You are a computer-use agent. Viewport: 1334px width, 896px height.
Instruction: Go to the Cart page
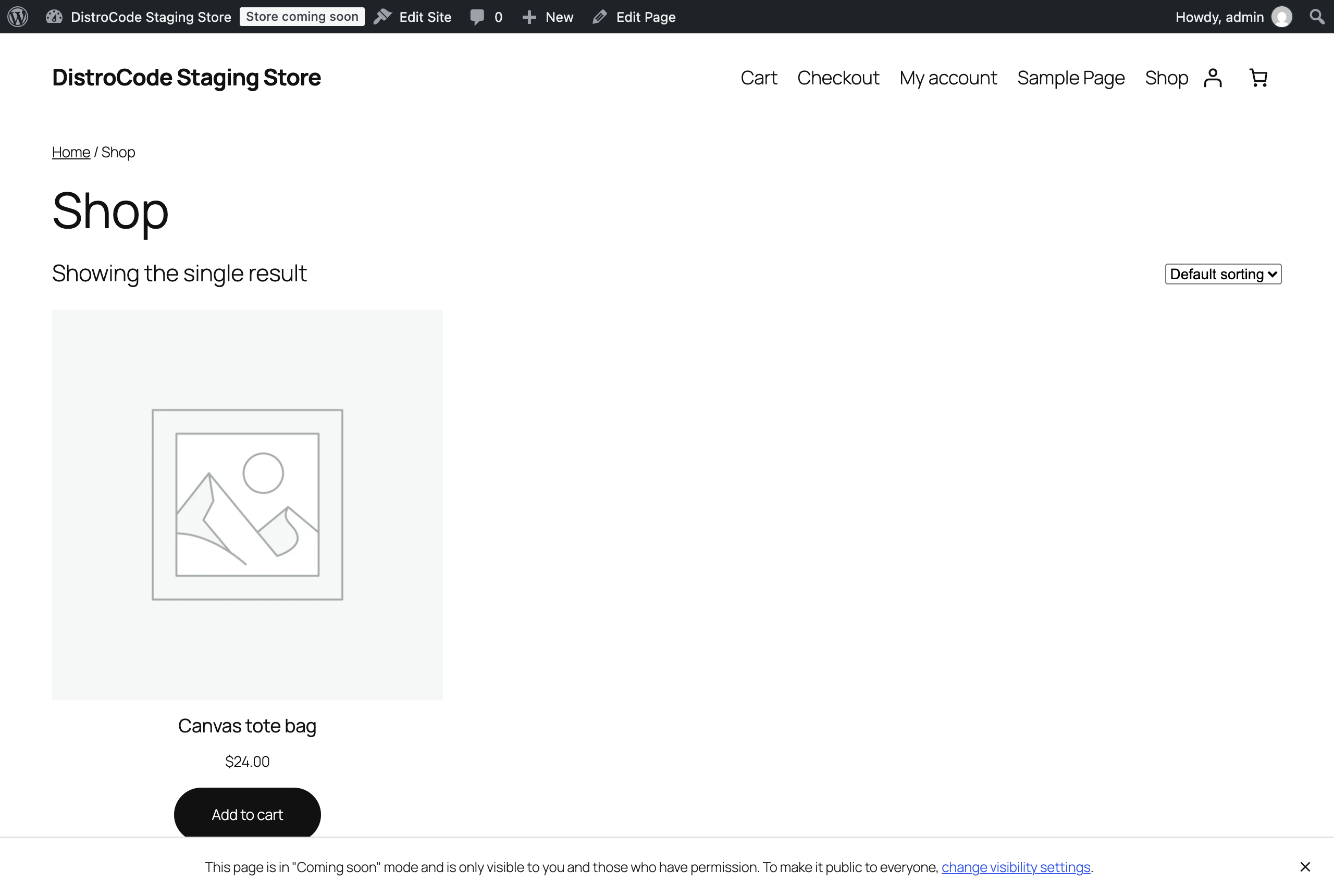click(x=758, y=78)
